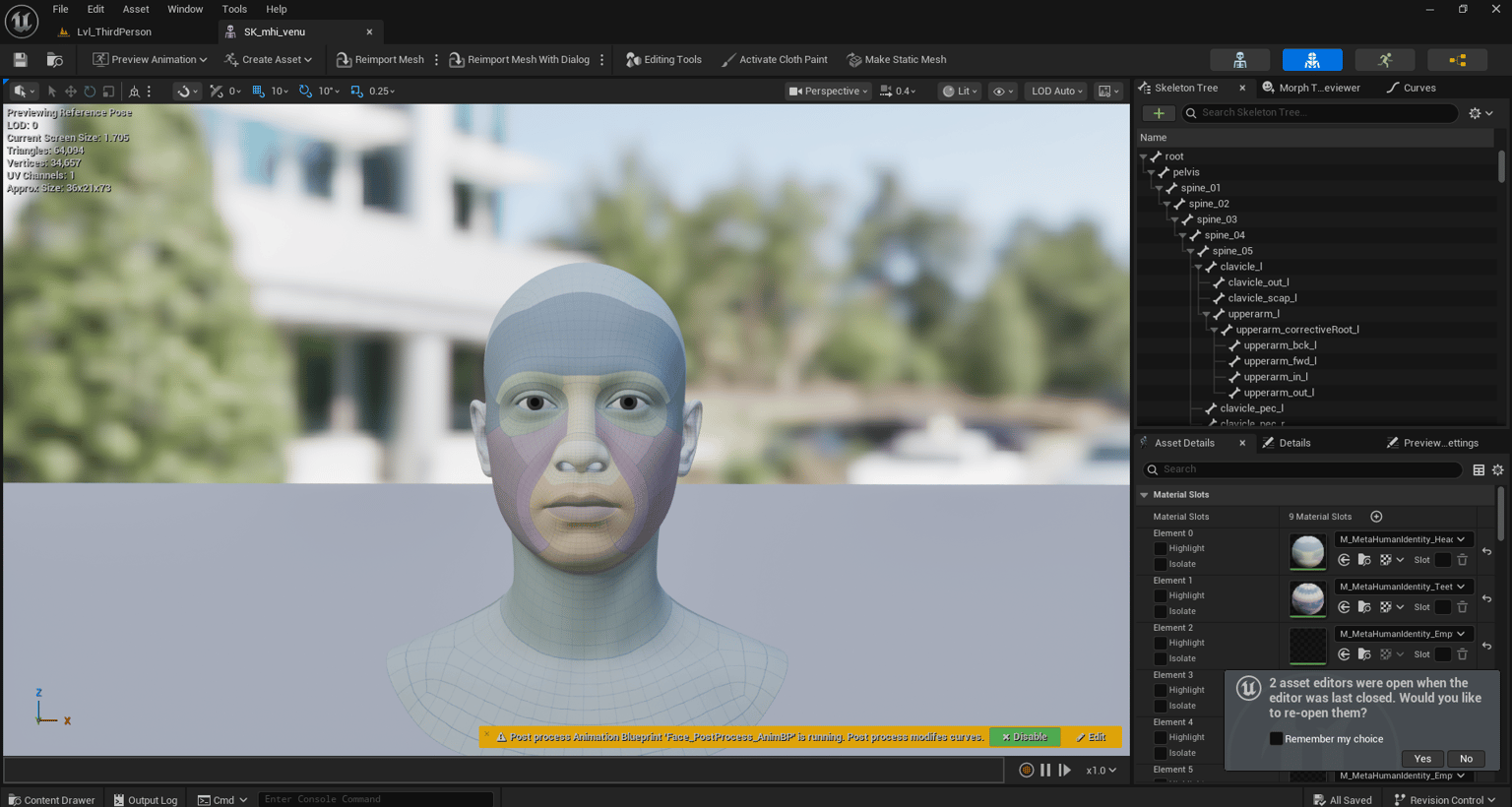Open the Skeleton editor mode button
1512x807 pixels.
(1239, 60)
